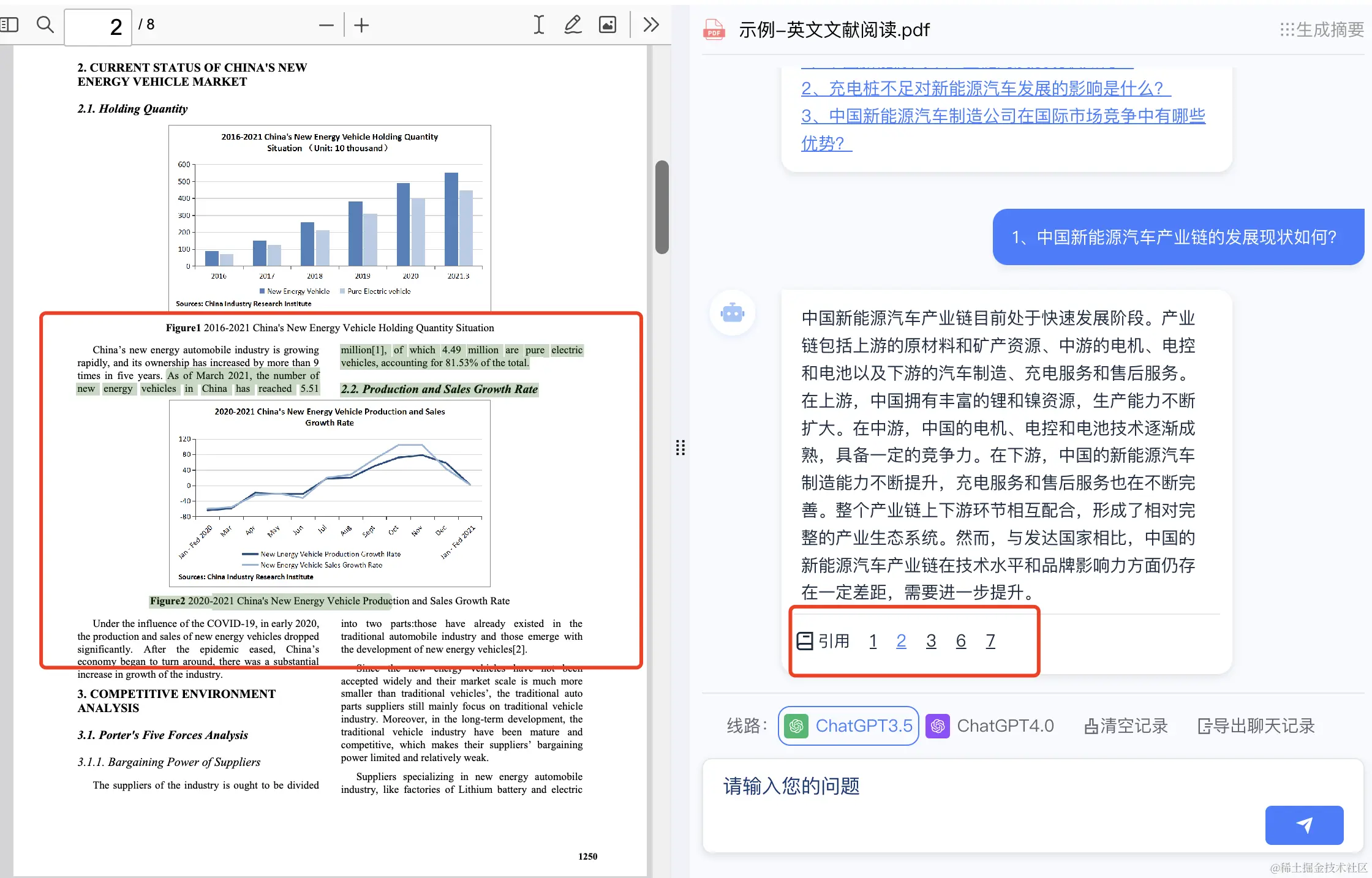Expand more tools double chevron
Viewport: 1372px width, 878px height.
650,24
